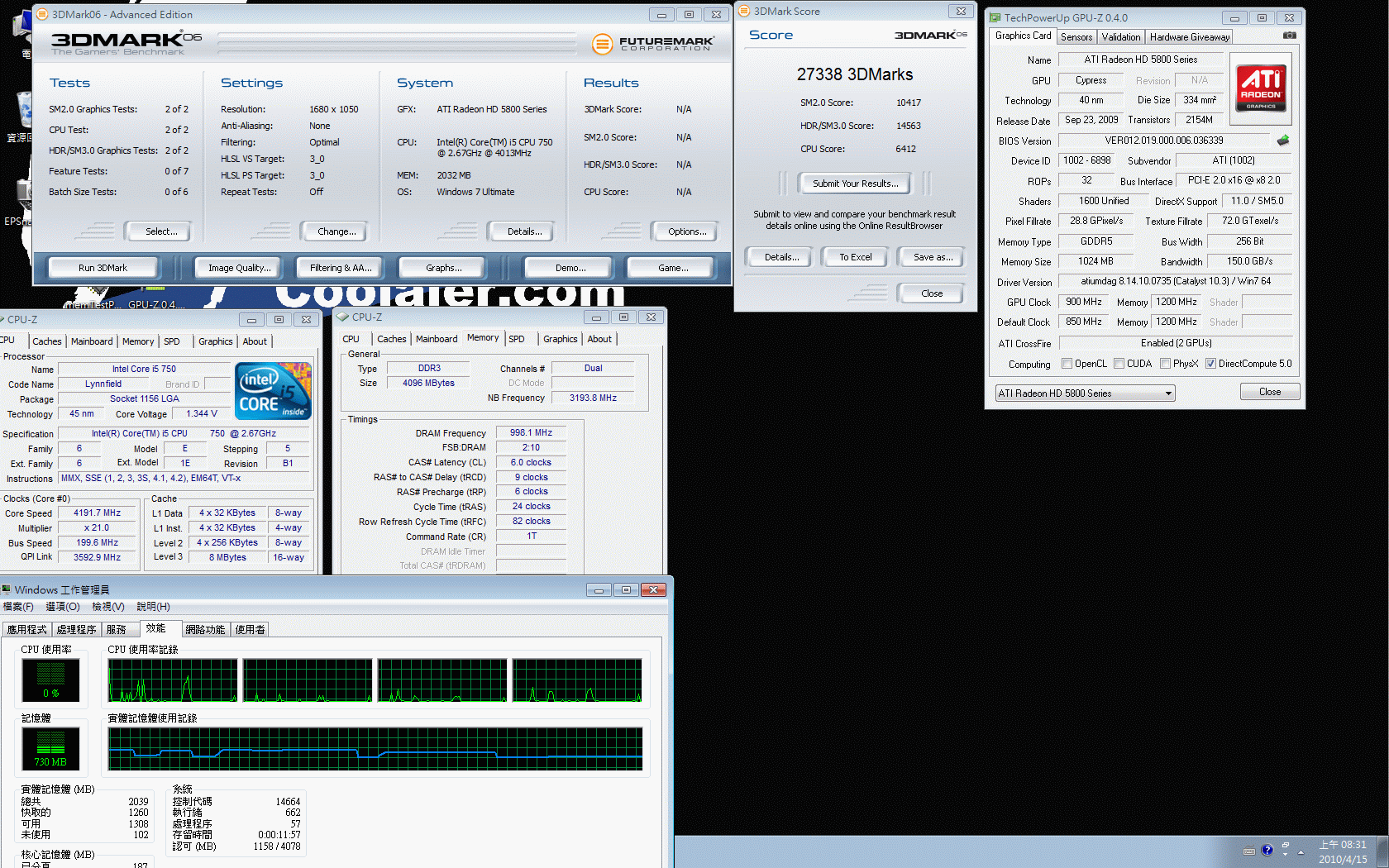
Task: Click the taskbar clock showing 08:31
Action: [1343, 851]
